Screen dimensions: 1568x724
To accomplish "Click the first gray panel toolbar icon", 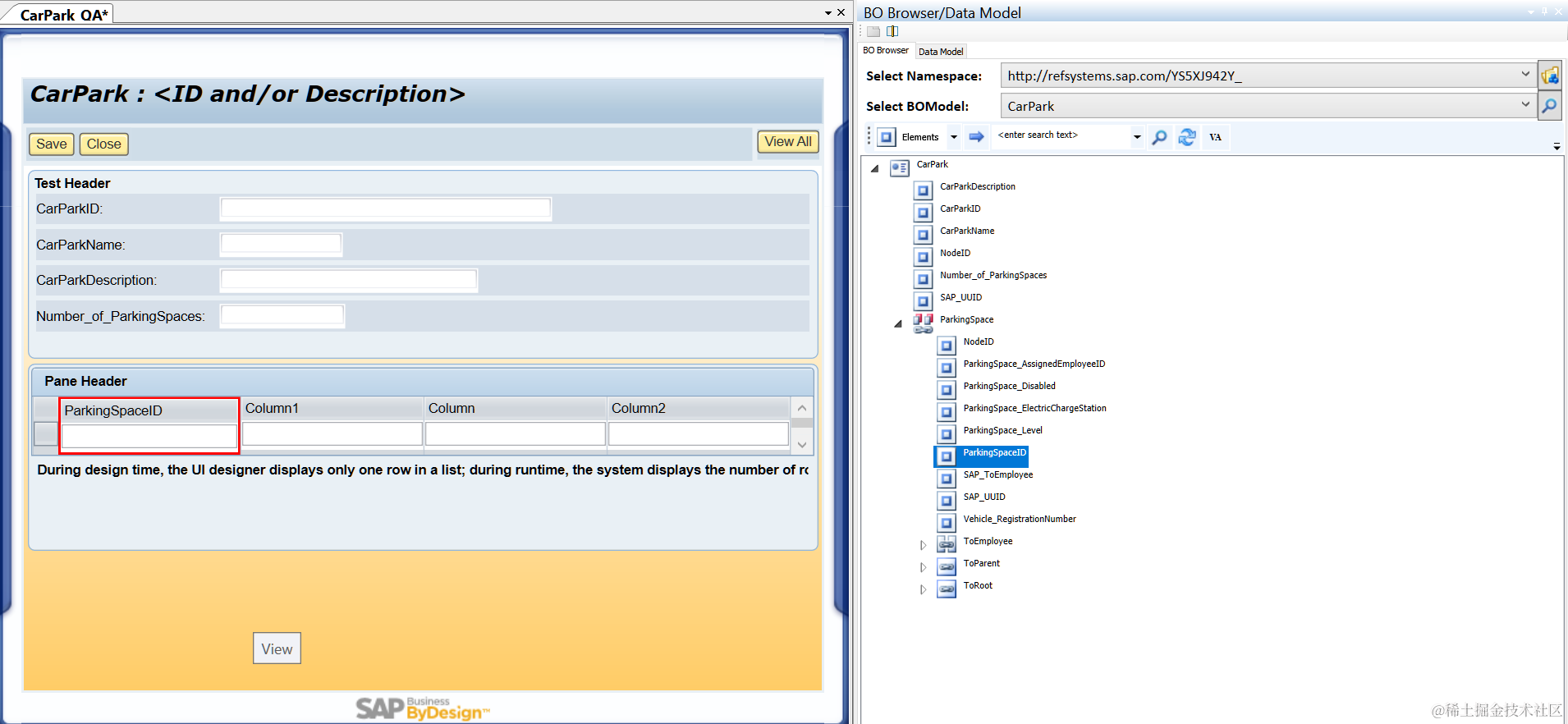I will tap(873, 31).
